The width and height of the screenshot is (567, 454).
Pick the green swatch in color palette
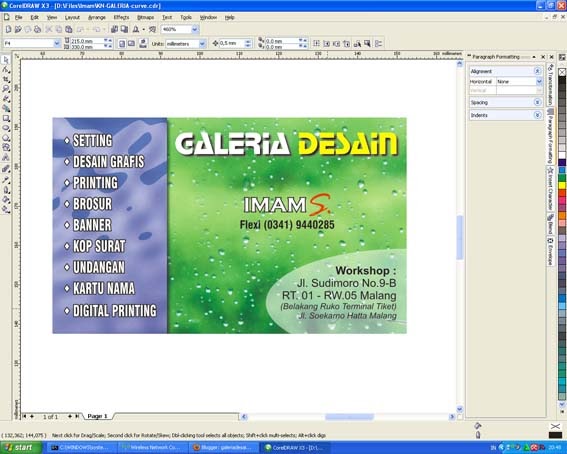562,178
